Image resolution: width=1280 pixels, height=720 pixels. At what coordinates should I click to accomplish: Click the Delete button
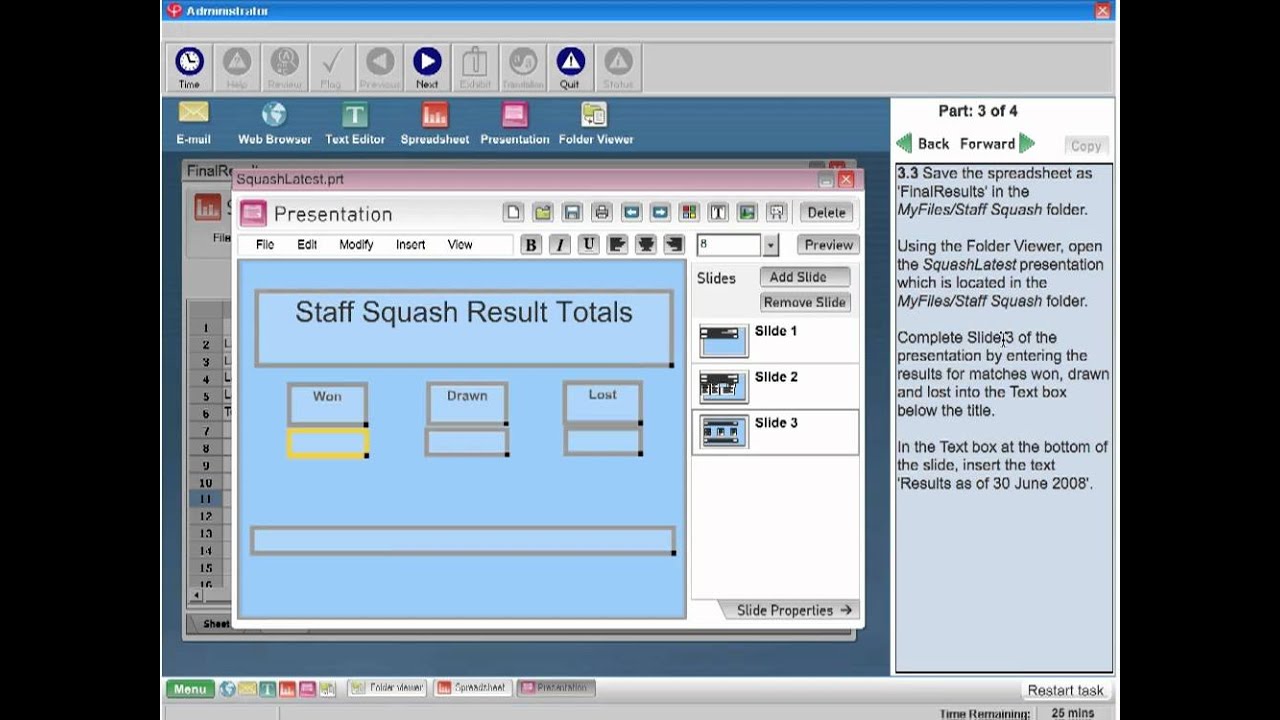coord(826,212)
